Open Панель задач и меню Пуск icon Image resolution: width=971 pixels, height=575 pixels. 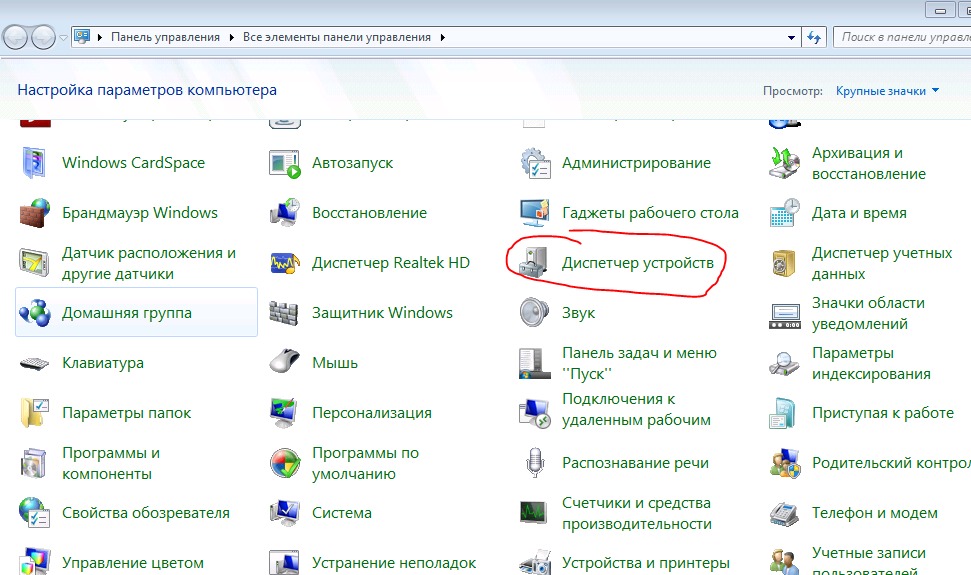534,363
